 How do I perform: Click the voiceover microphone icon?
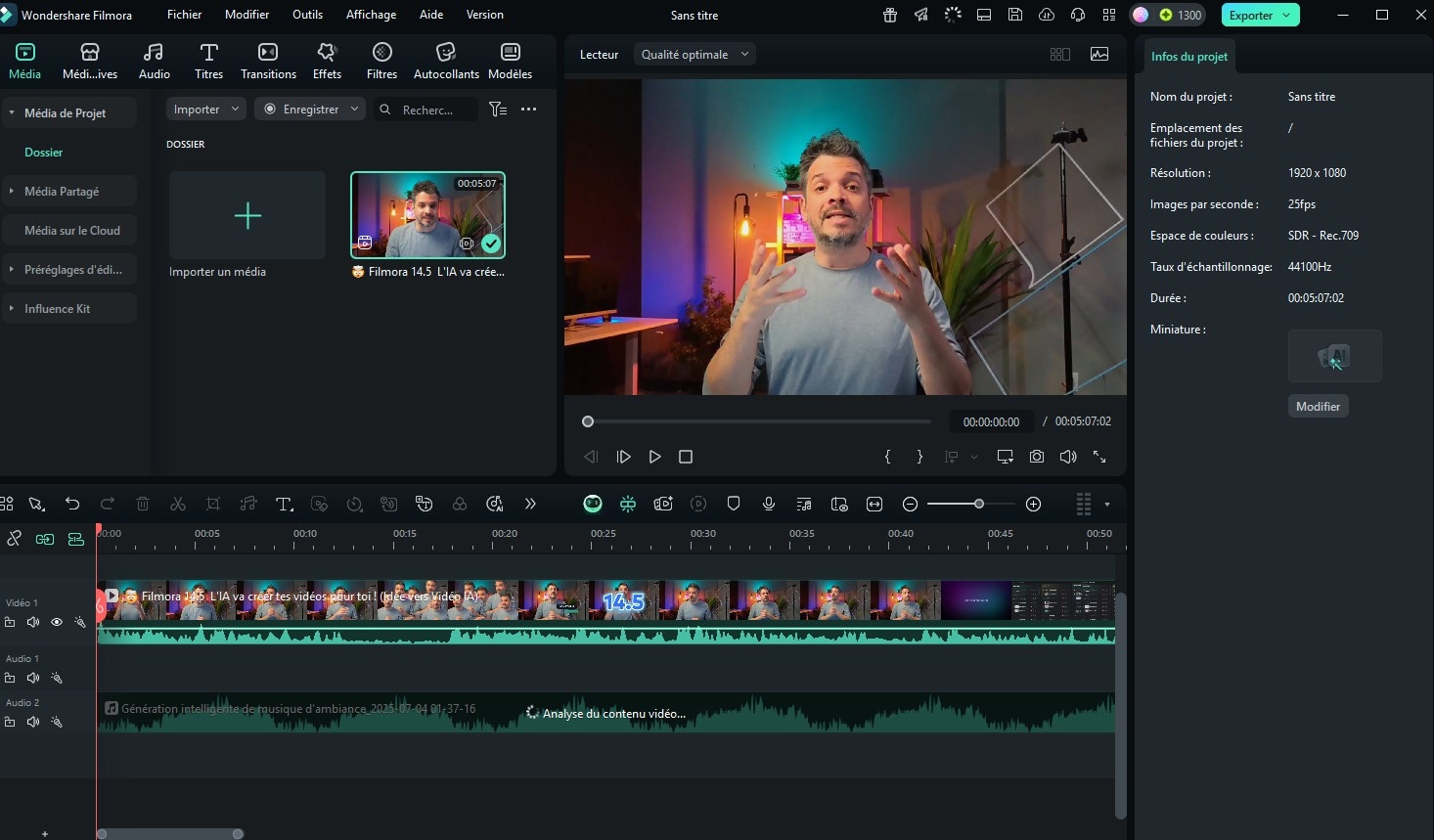point(769,504)
